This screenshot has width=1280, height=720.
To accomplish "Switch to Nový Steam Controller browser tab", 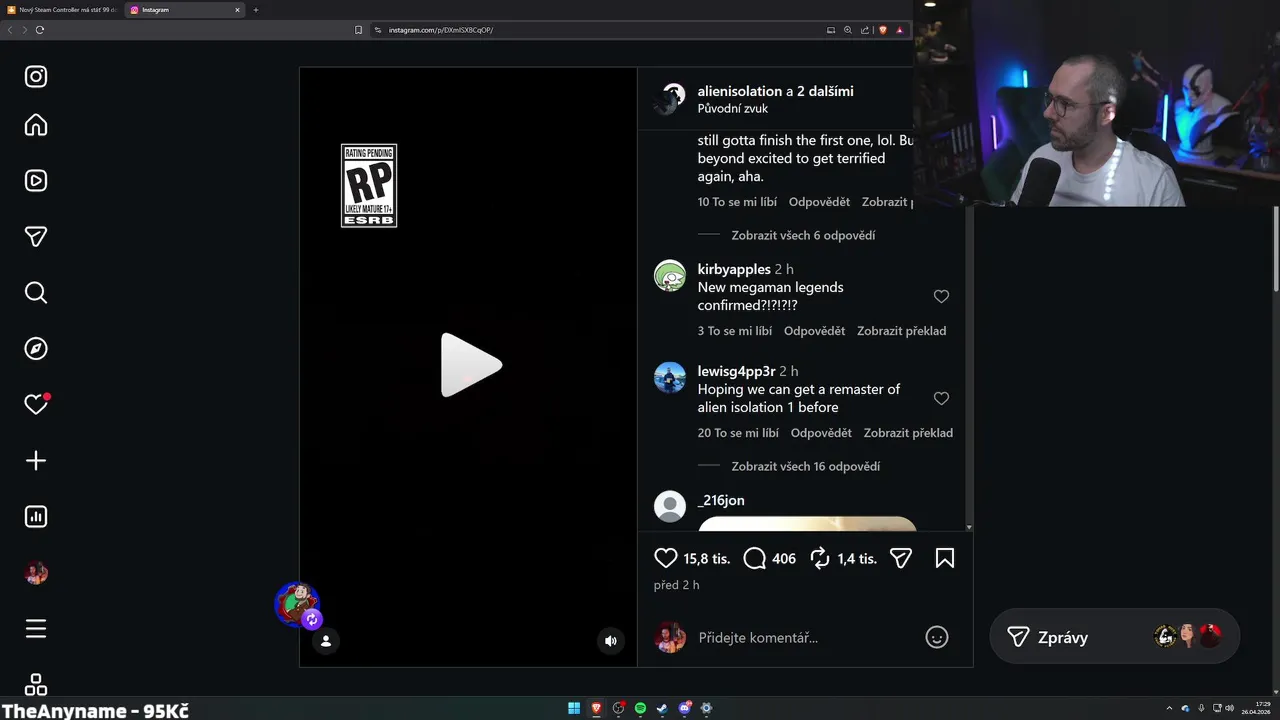I will (x=61, y=10).
